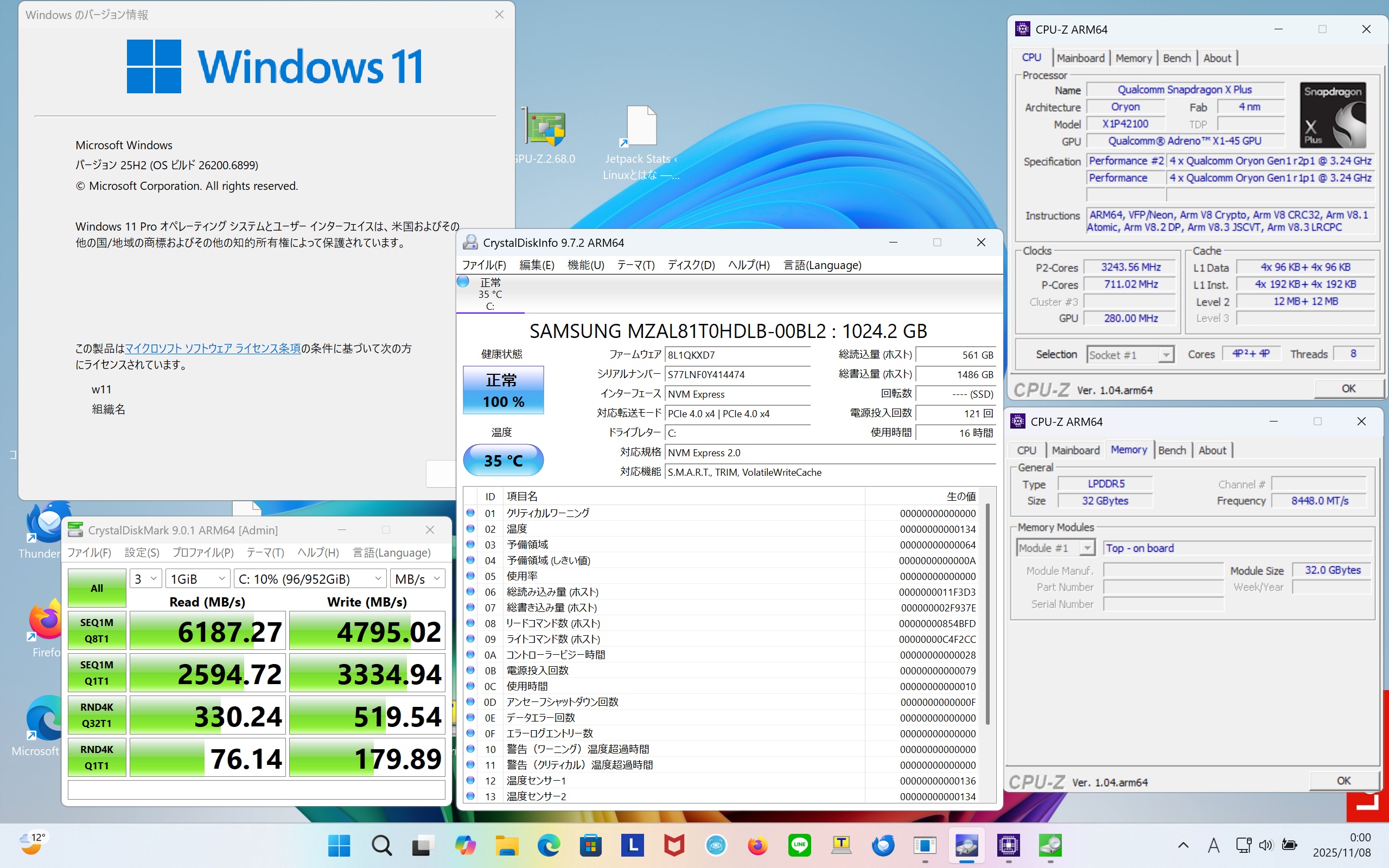1389x868 pixels.
Task: Open the network tray icon
Action: click(x=1244, y=845)
